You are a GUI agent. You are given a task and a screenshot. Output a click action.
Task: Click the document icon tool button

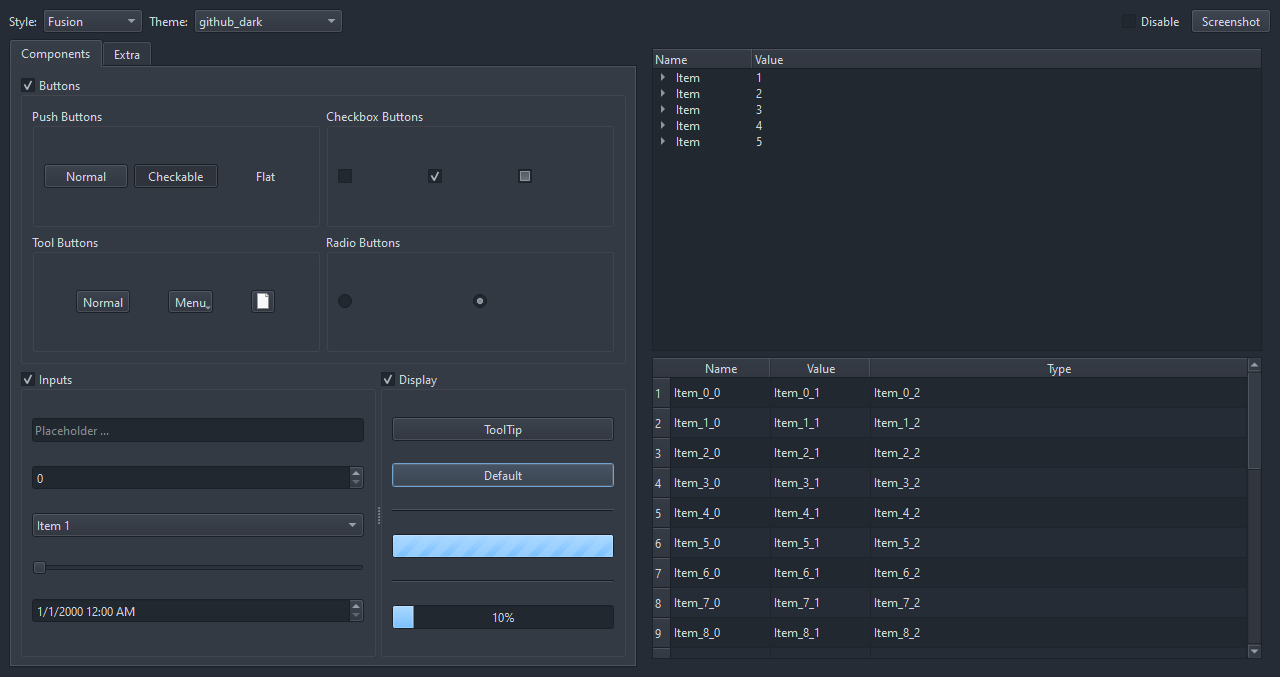pyautogui.click(x=262, y=301)
